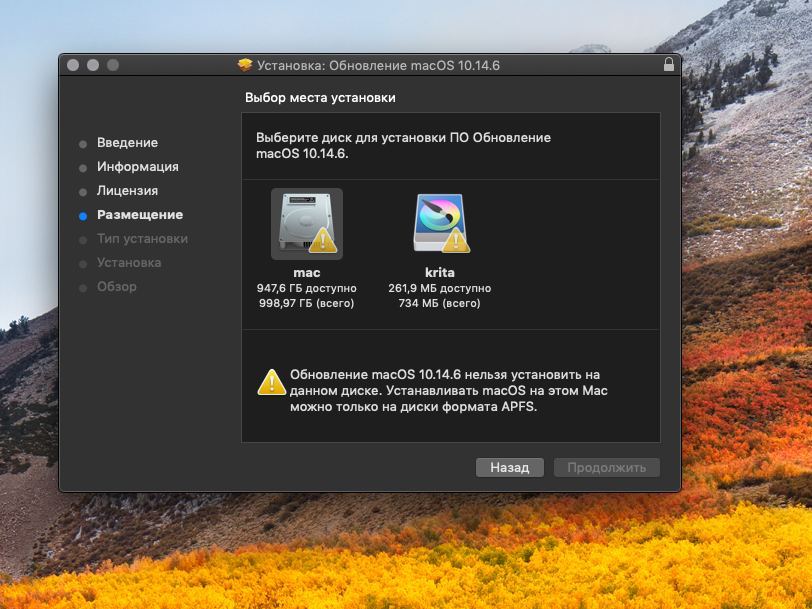Open the Лицензия step in sidebar
Image resolution: width=812 pixels, height=609 pixels.
tap(127, 191)
